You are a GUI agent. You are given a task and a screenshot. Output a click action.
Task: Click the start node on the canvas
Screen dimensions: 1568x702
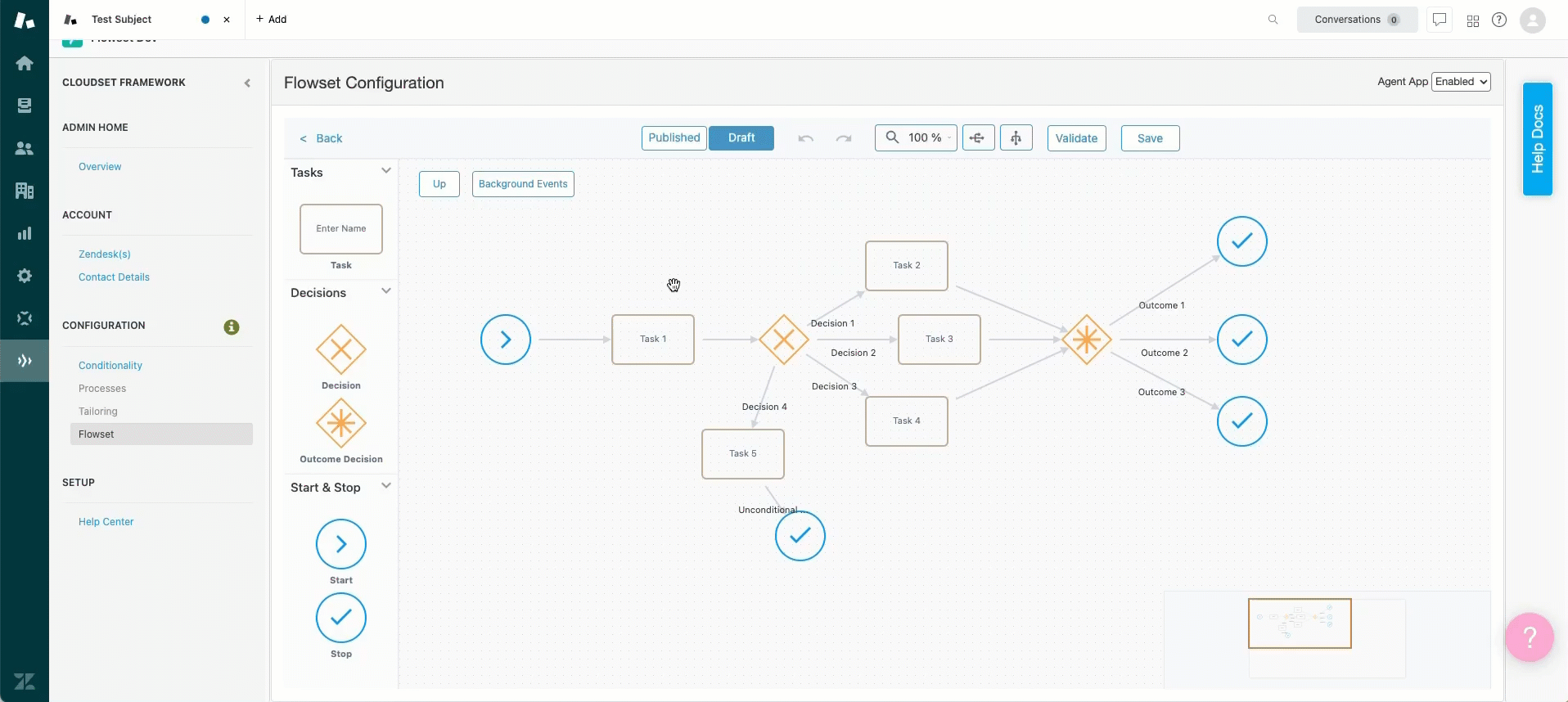[506, 340]
